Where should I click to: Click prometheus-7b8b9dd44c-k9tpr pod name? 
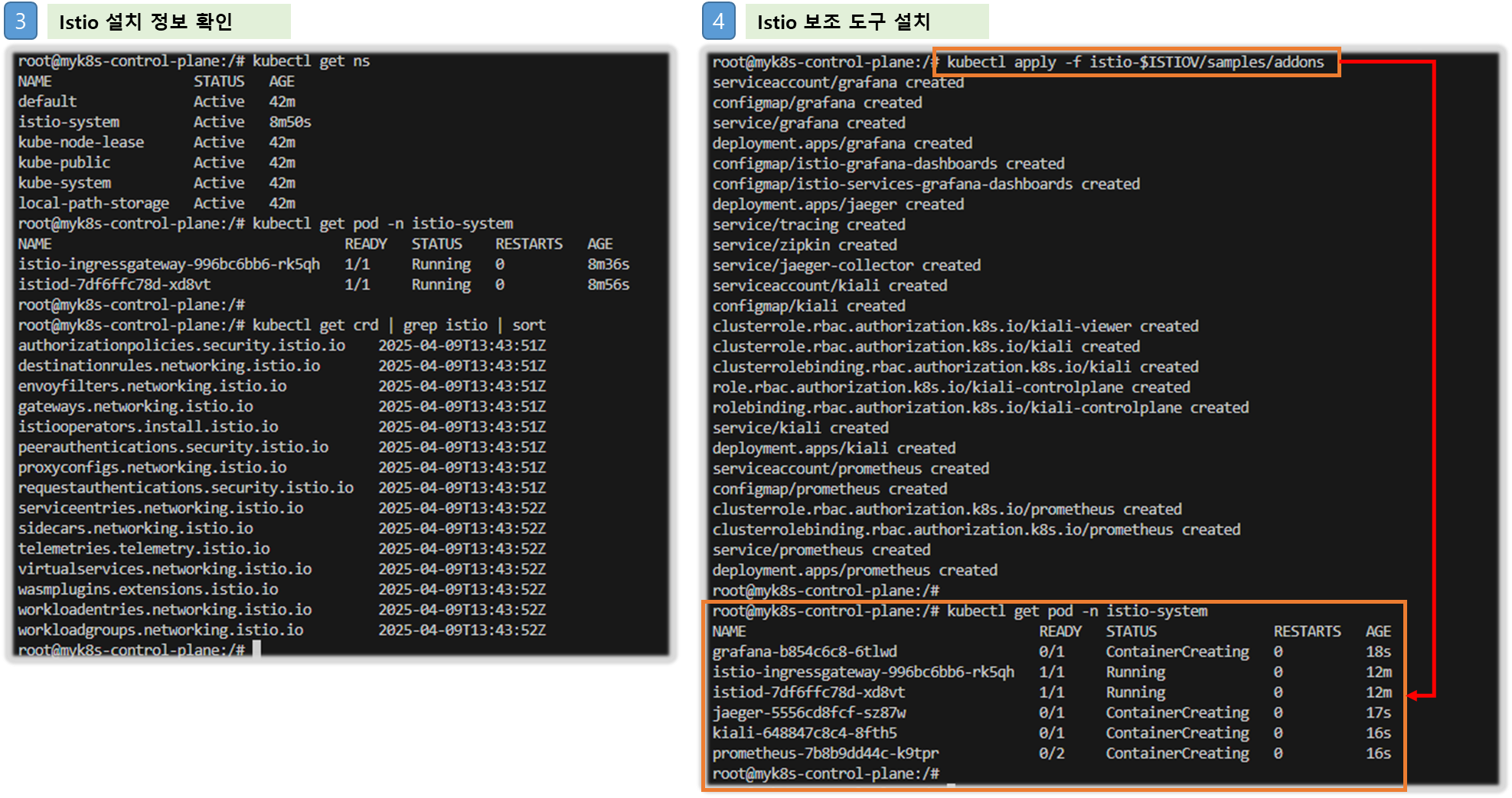click(x=825, y=754)
